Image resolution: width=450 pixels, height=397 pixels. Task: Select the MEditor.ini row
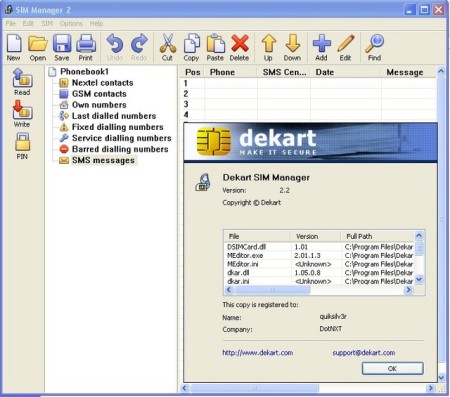tap(319, 264)
